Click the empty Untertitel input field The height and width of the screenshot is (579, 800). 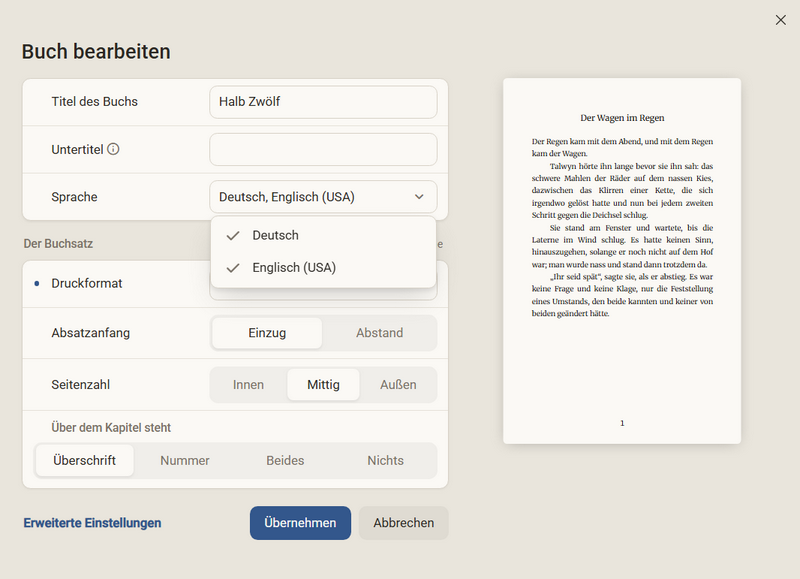[323, 149]
